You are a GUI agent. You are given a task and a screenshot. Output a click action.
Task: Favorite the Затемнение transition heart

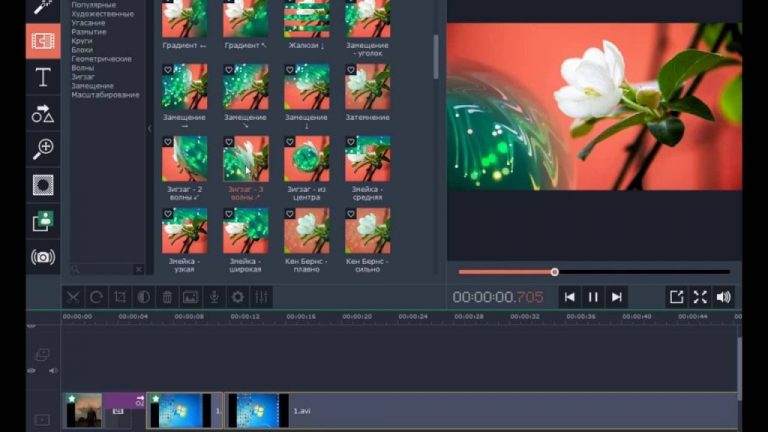(351, 70)
